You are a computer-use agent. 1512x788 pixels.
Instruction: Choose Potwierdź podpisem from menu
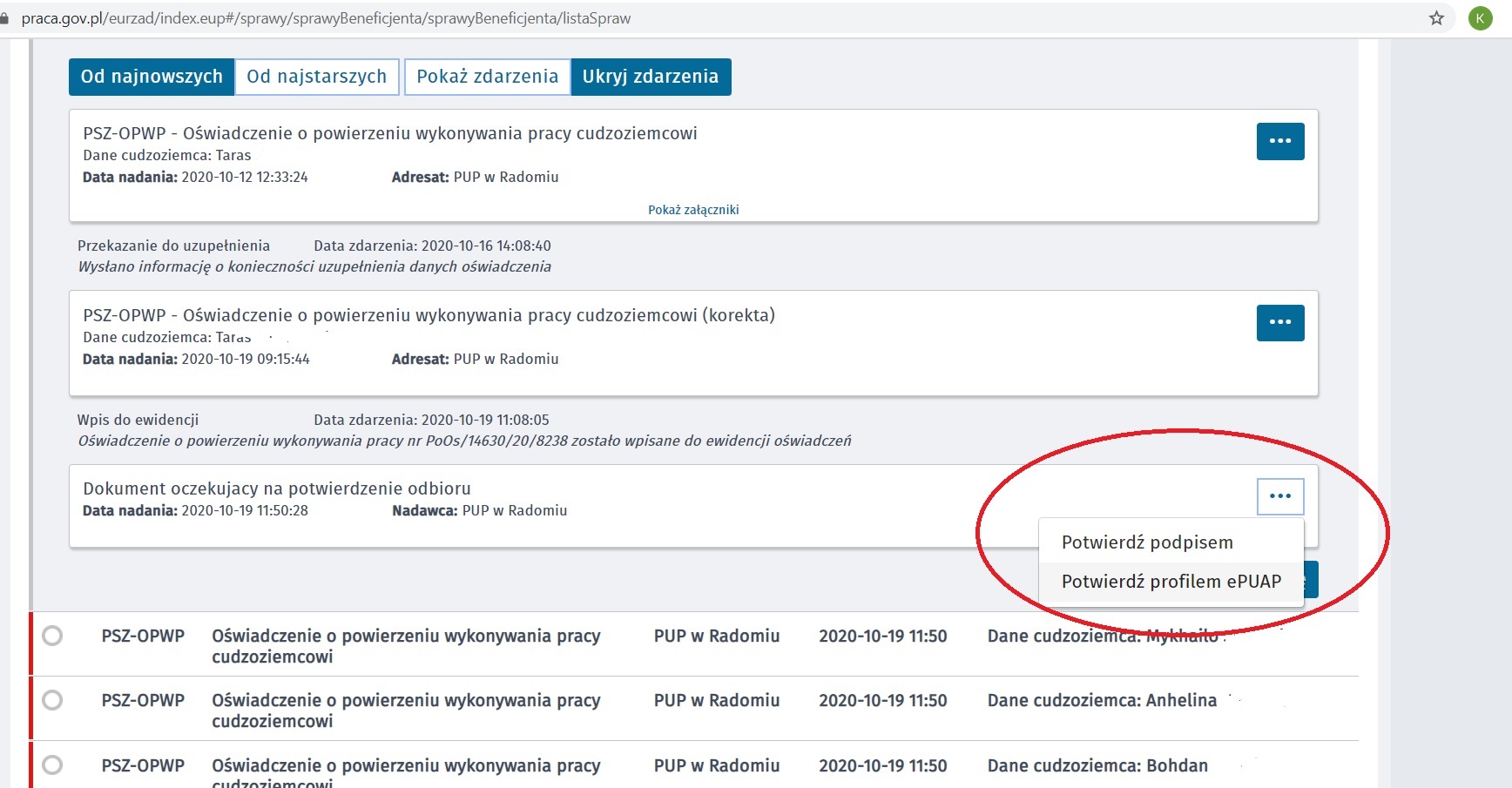click(x=1146, y=542)
